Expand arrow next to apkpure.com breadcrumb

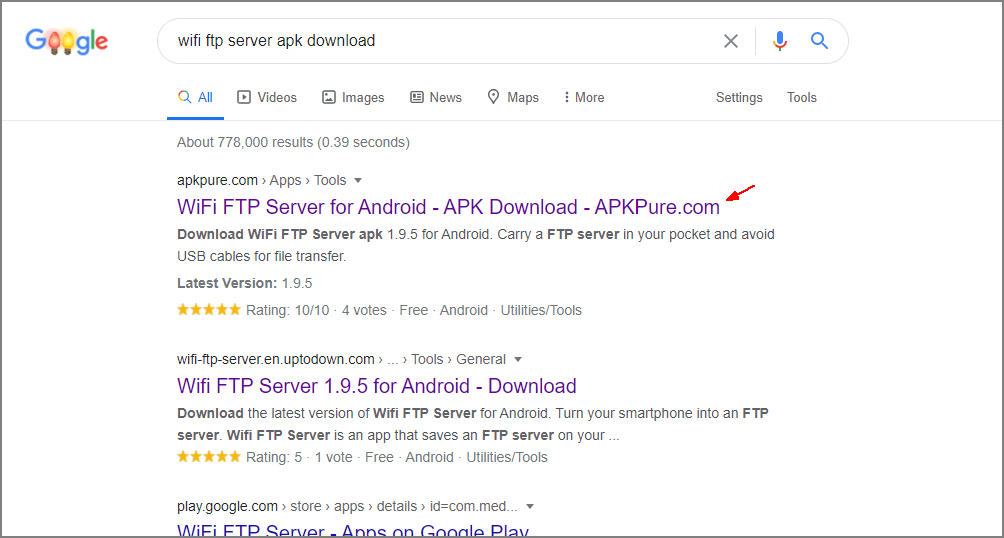[x=358, y=180]
